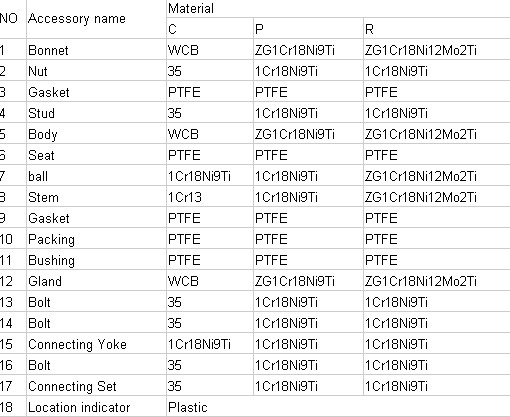Select the R material column header
This screenshot has height=417, width=510.
coord(437,29)
